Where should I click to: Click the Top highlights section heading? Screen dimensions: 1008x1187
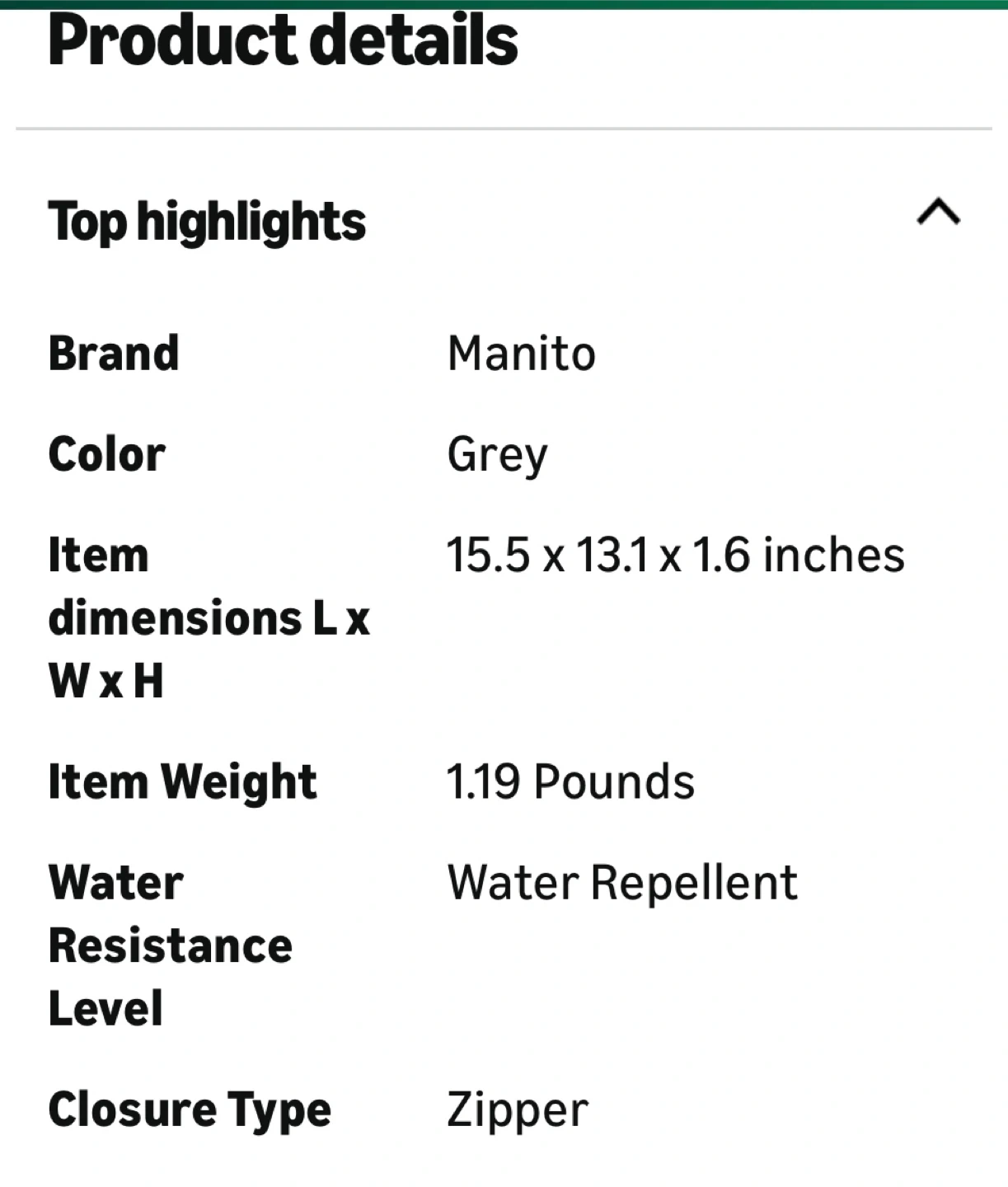point(207,222)
